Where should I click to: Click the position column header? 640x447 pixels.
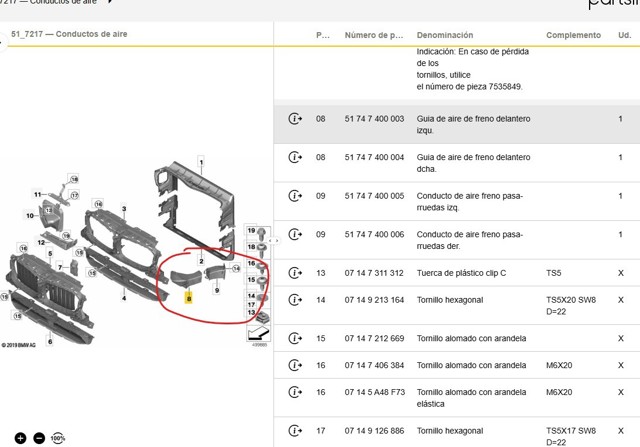point(323,35)
